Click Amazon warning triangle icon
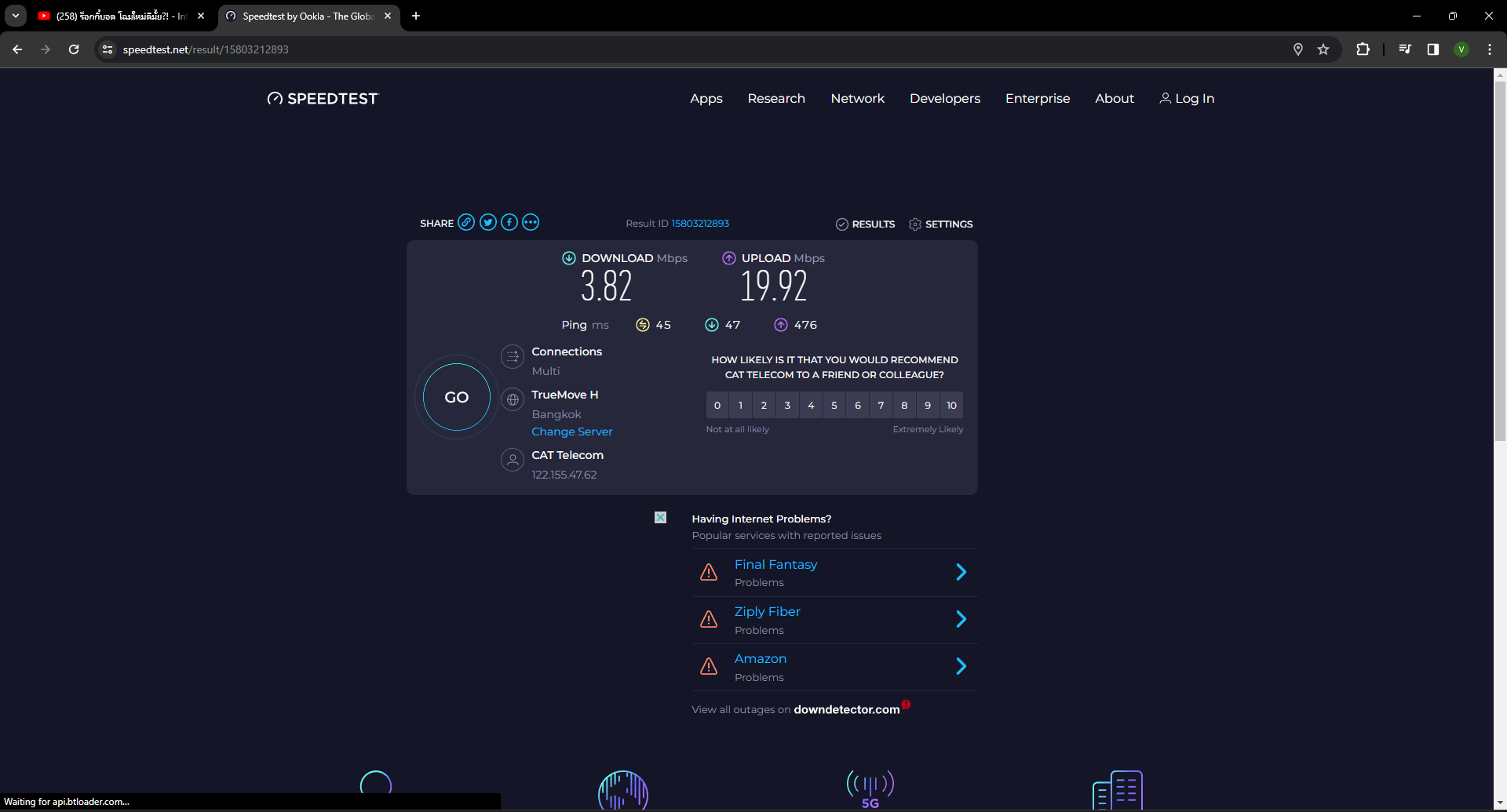The height and width of the screenshot is (812, 1507). click(x=709, y=666)
